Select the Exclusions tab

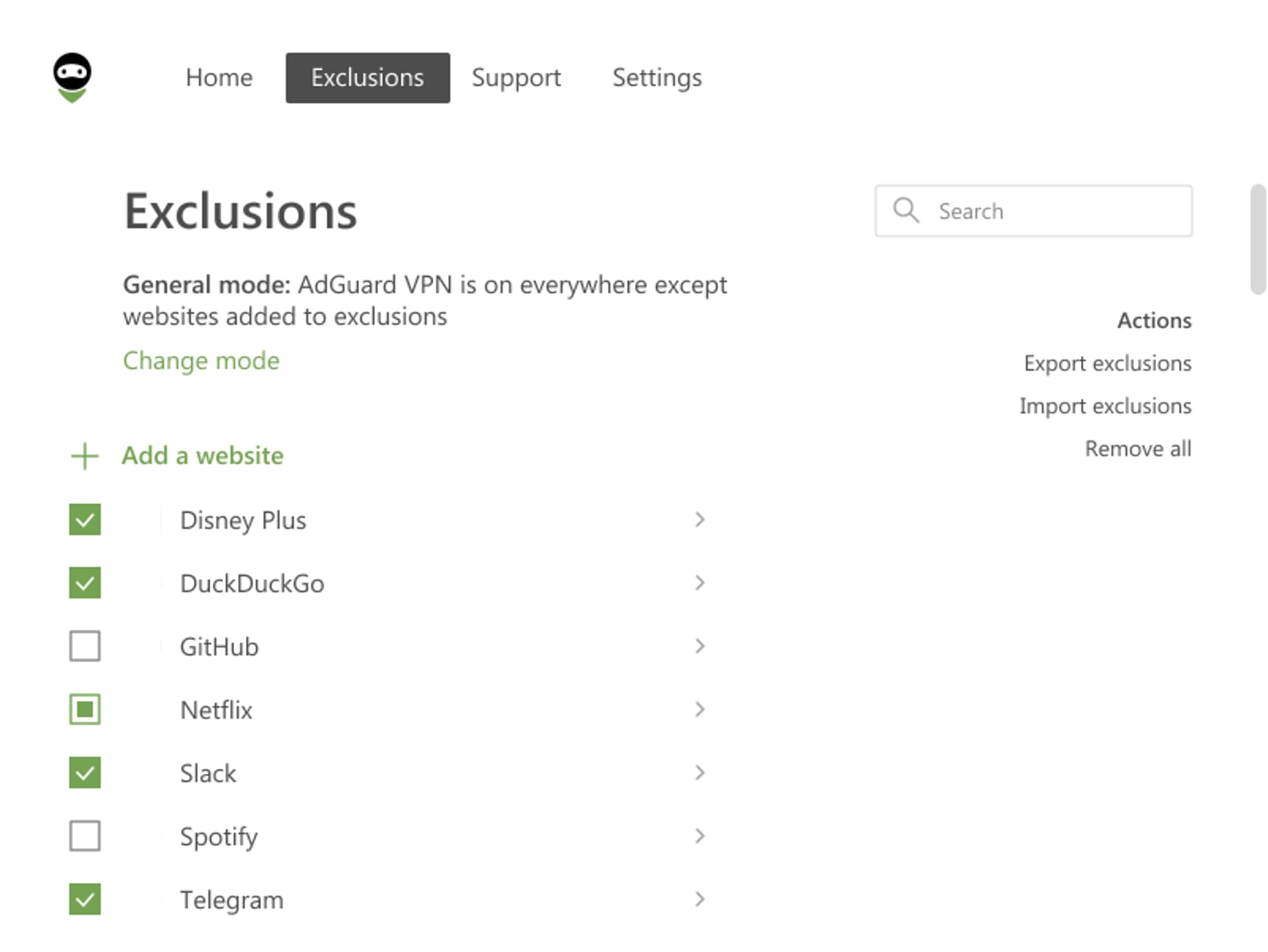368,77
